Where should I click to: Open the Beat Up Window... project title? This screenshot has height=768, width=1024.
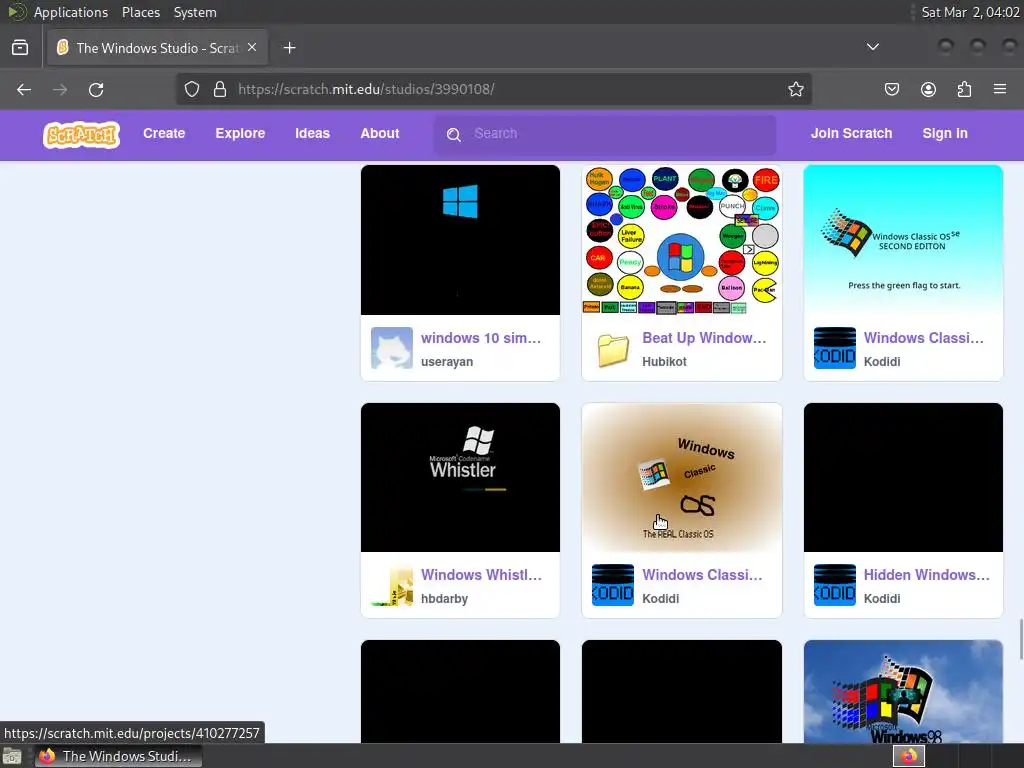(704, 338)
